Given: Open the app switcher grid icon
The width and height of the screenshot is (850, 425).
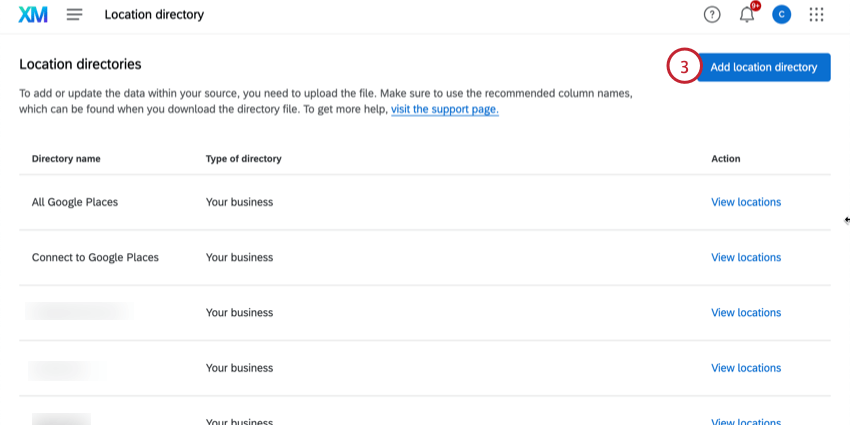Looking at the screenshot, I should 816,15.
